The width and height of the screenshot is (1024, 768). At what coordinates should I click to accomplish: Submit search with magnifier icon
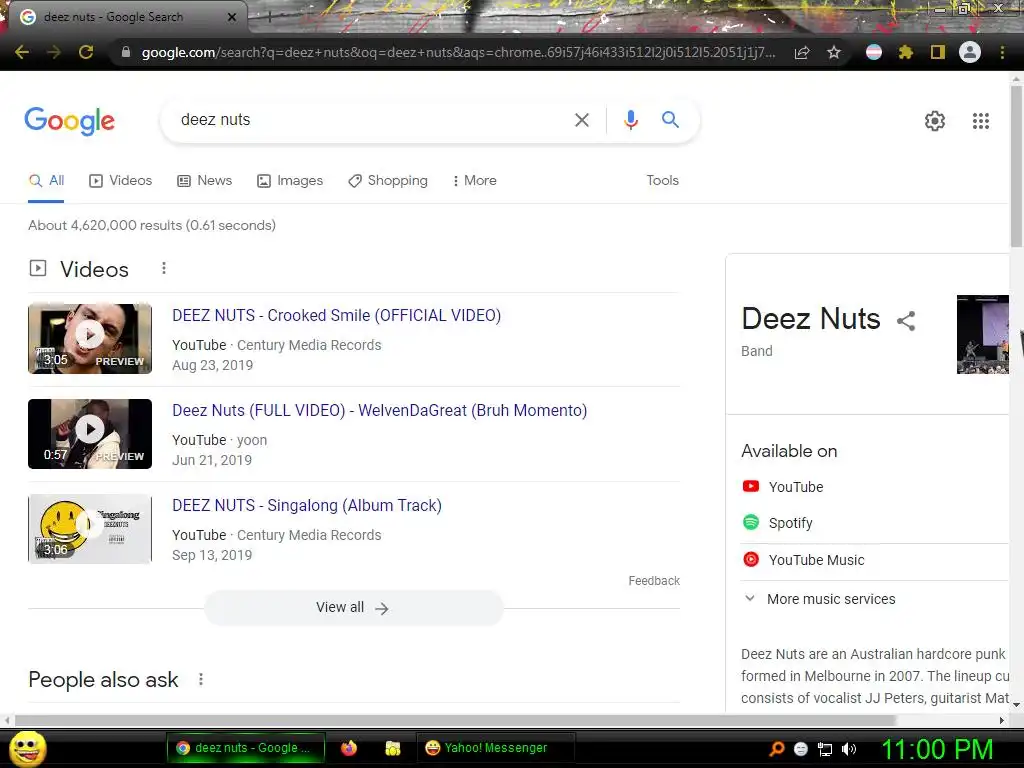pyautogui.click(x=670, y=120)
